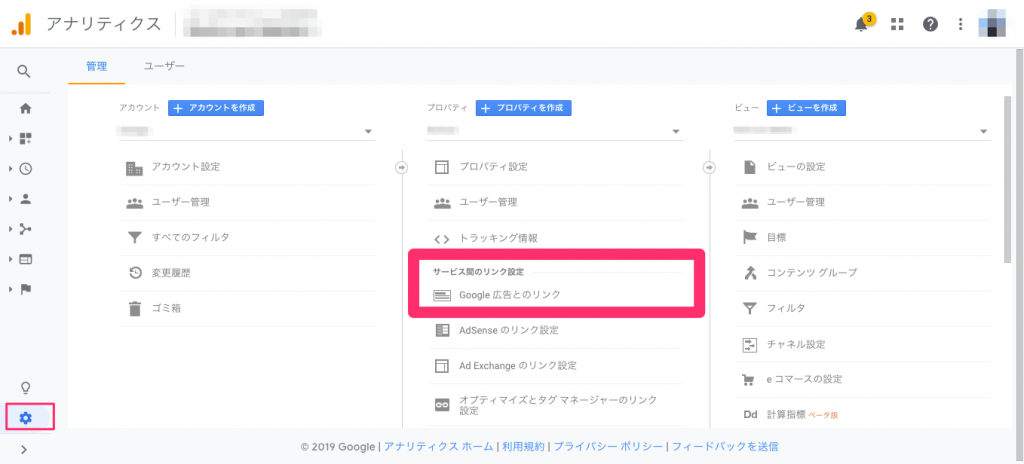Open the view selector dropdown
1024x464 pixels.
(x=861, y=131)
